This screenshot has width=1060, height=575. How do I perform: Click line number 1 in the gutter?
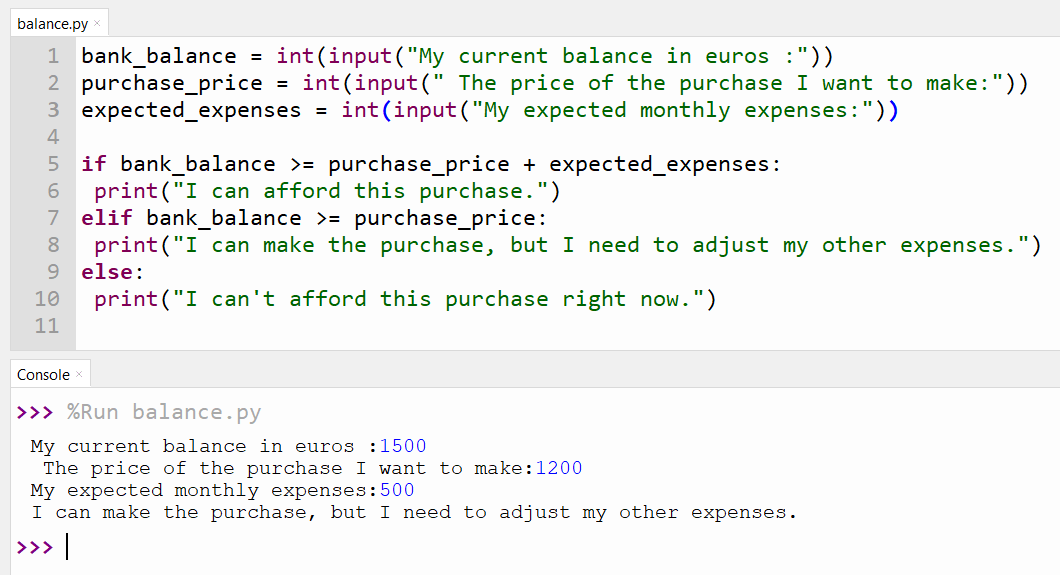(53, 56)
